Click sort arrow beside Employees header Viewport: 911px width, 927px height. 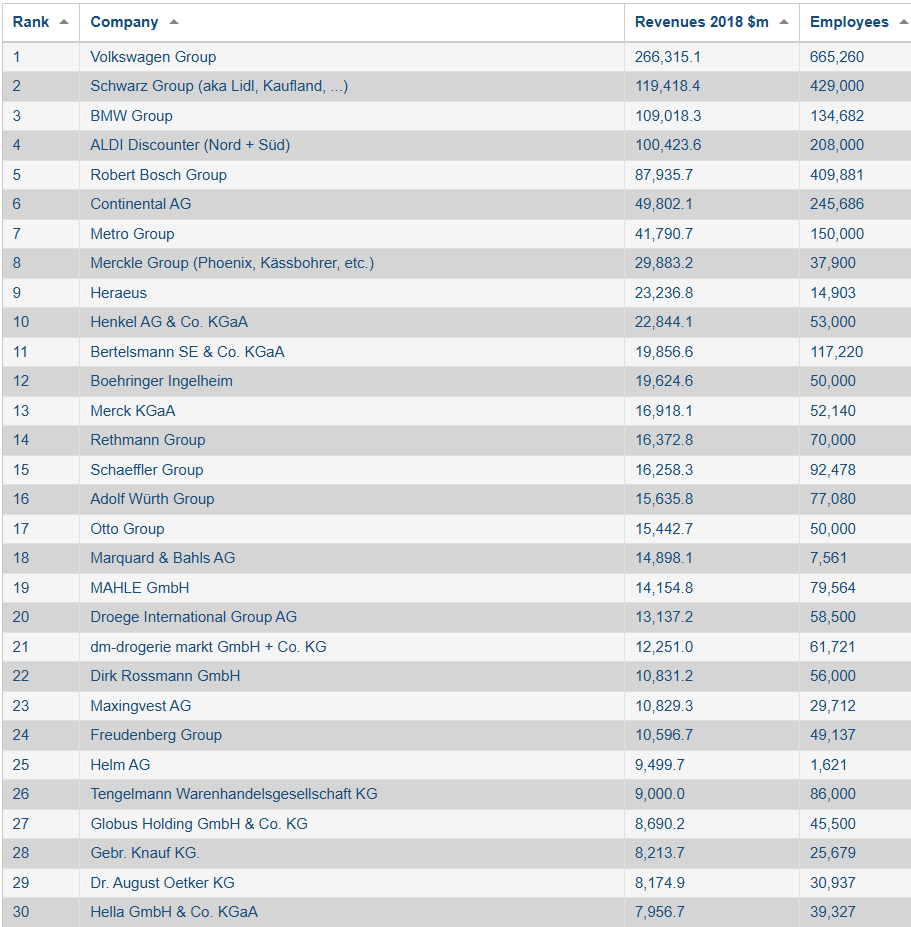tap(903, 22)
